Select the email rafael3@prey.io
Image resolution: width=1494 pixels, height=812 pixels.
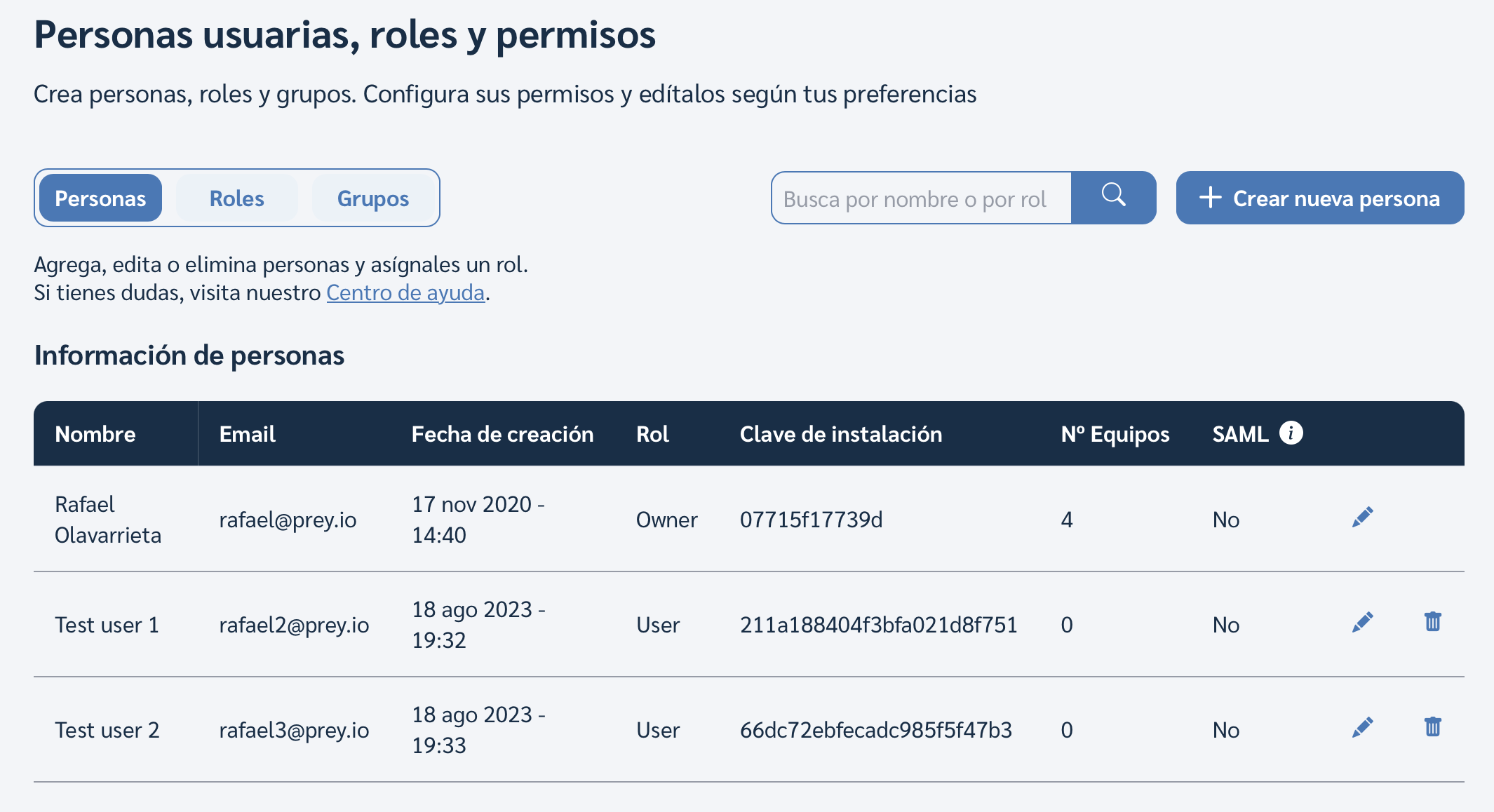[x=294, y=730]
